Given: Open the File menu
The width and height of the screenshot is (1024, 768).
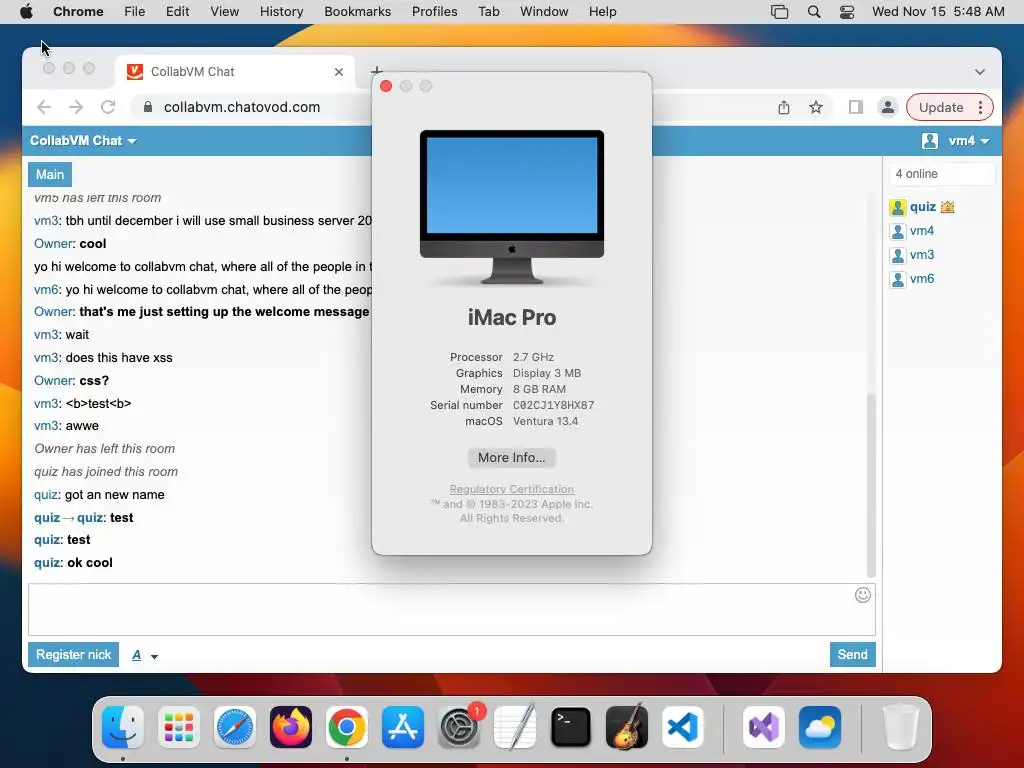Looking at the screenshot, I should point(135,12).
